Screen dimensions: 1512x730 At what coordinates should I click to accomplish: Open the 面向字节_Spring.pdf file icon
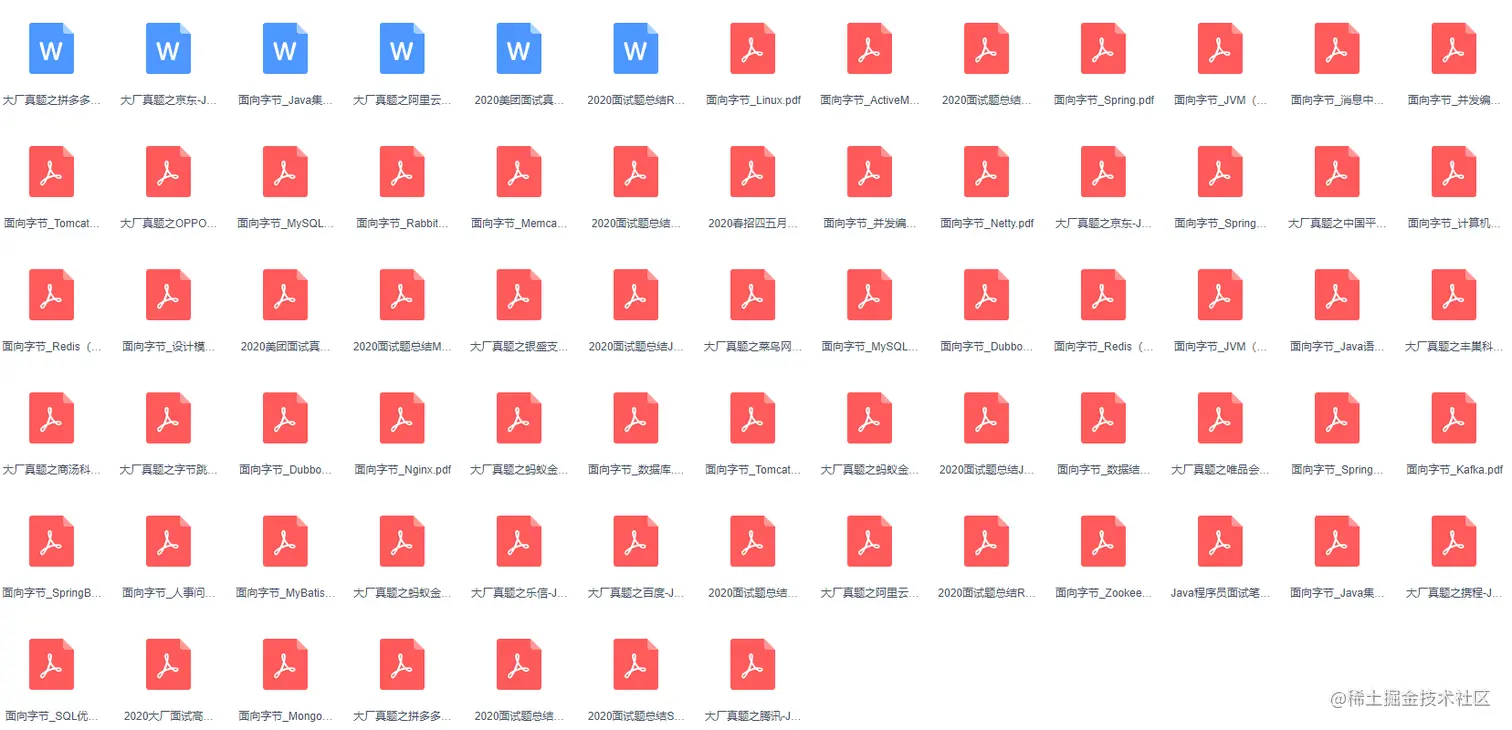pyautogui.click(x=1104, y=48)
